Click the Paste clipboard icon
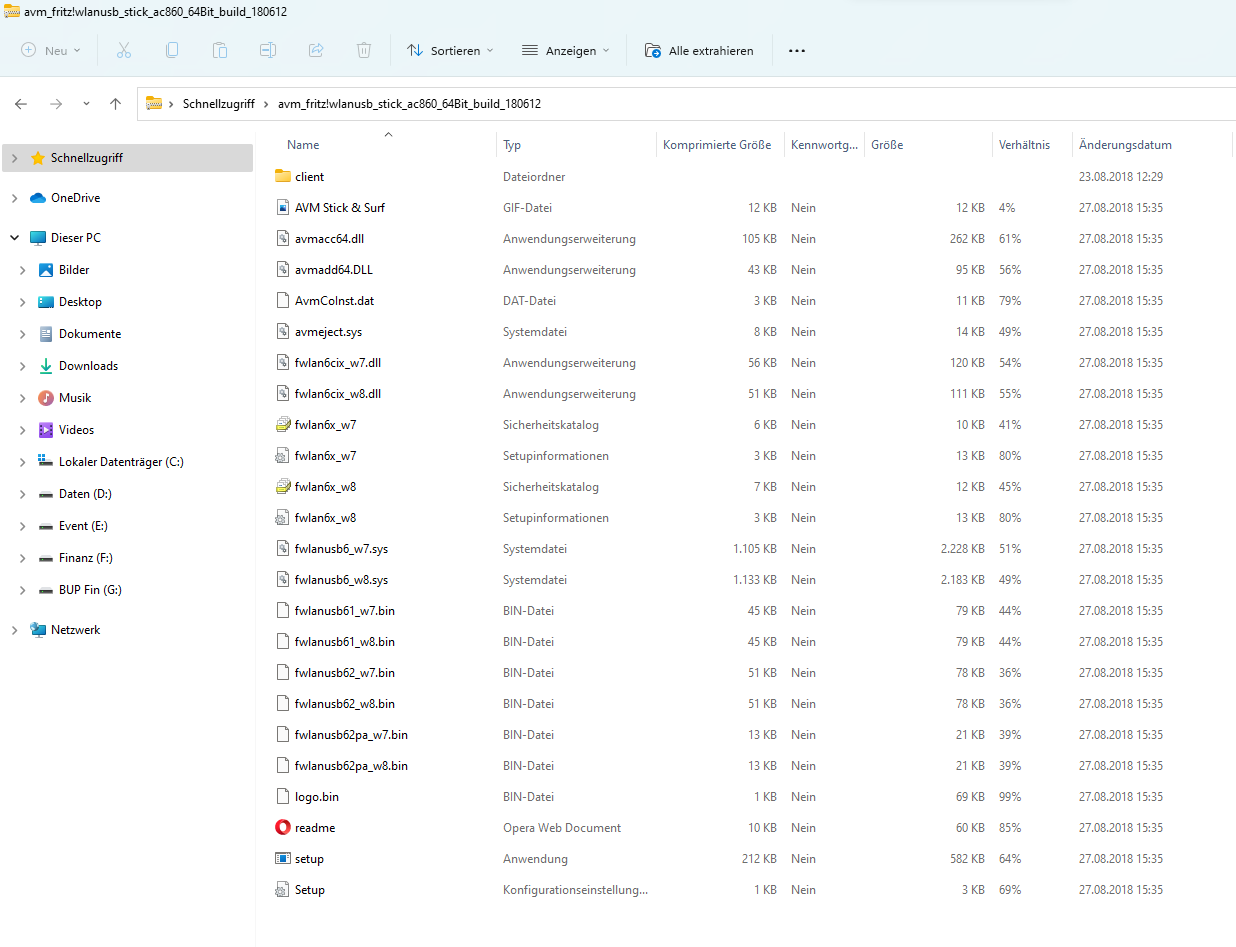 click(220, 50)
